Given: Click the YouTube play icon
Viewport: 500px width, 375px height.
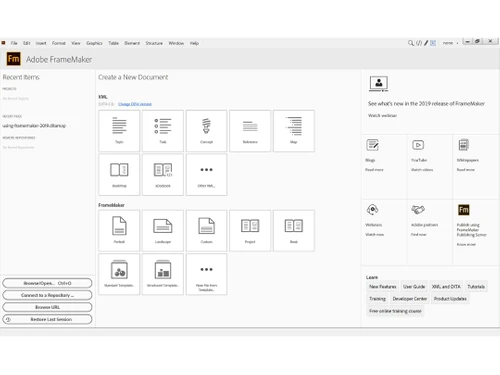Looking at the screenshot, I should point(418,145).
